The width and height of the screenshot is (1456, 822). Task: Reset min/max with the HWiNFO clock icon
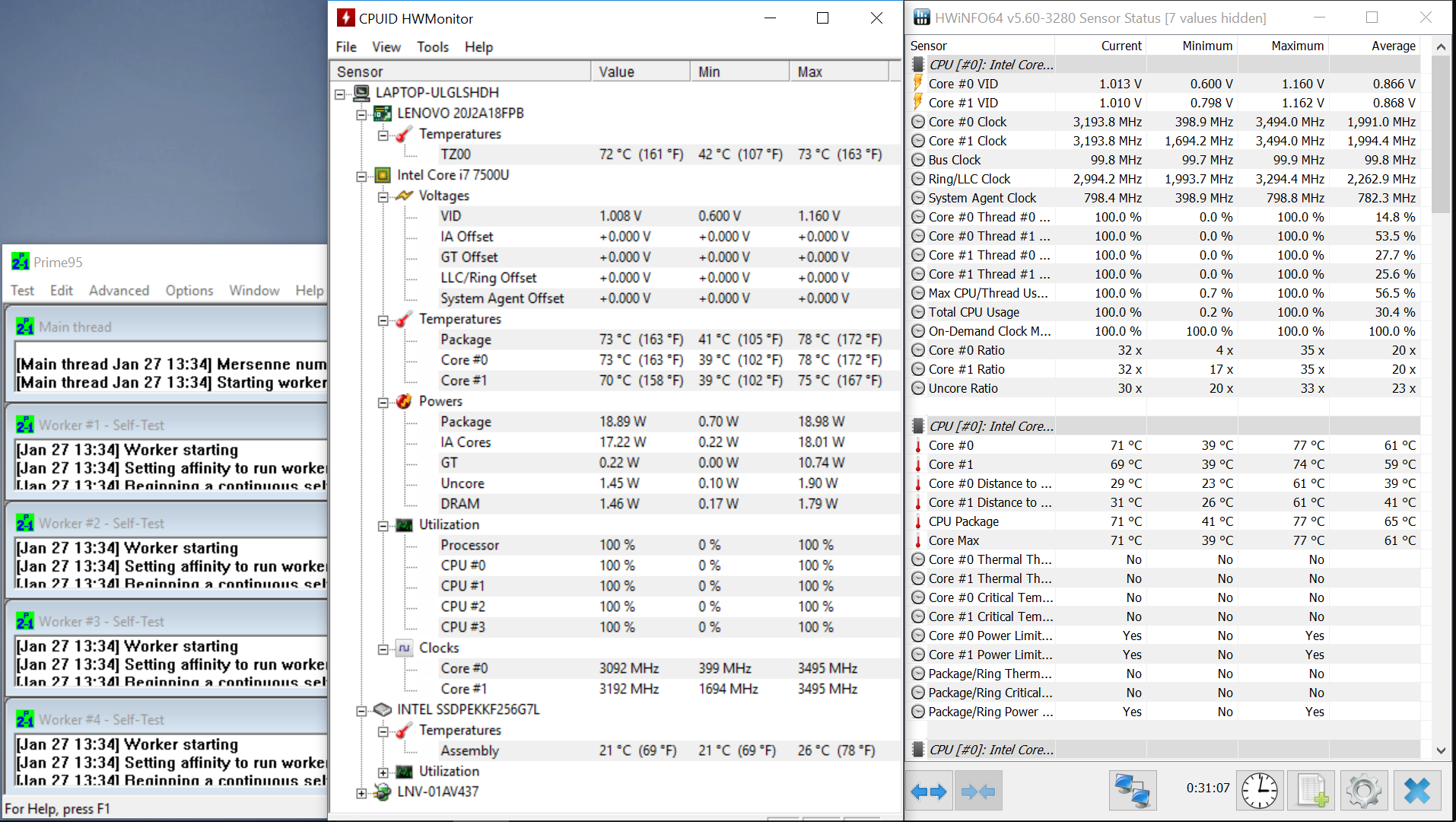click(x=1260, y=791)
